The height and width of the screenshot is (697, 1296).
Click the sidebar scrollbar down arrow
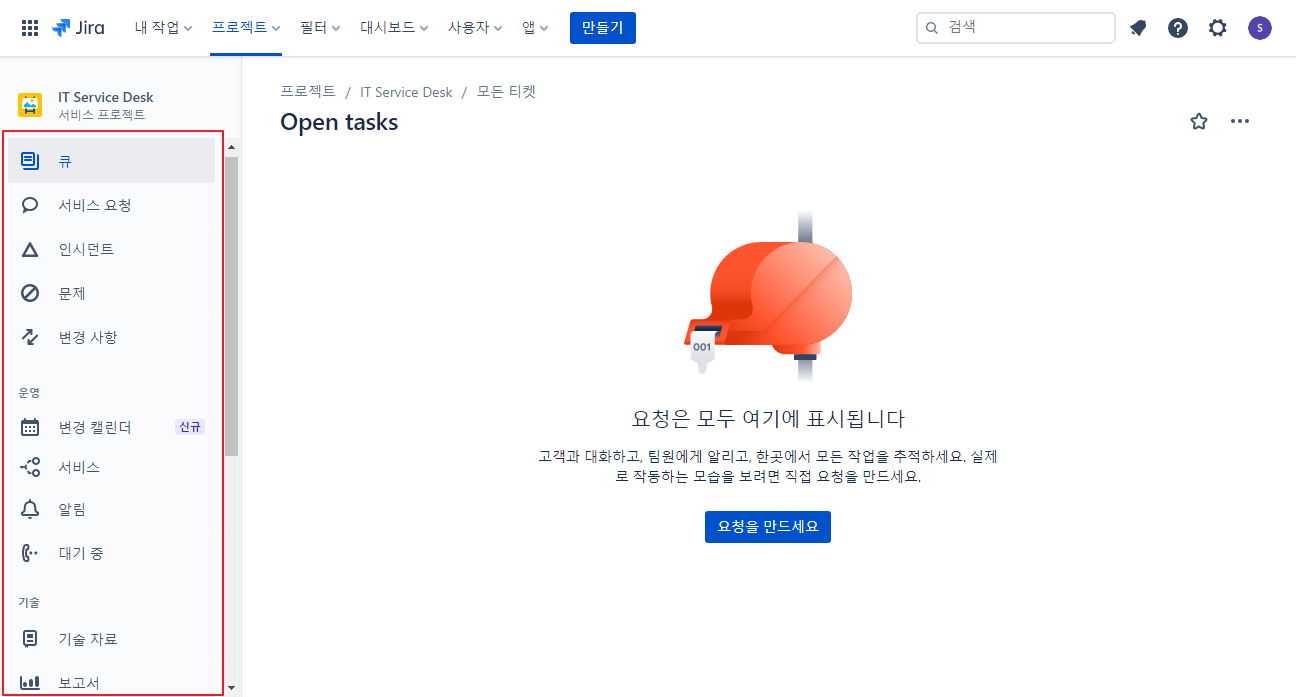point(232,688)
